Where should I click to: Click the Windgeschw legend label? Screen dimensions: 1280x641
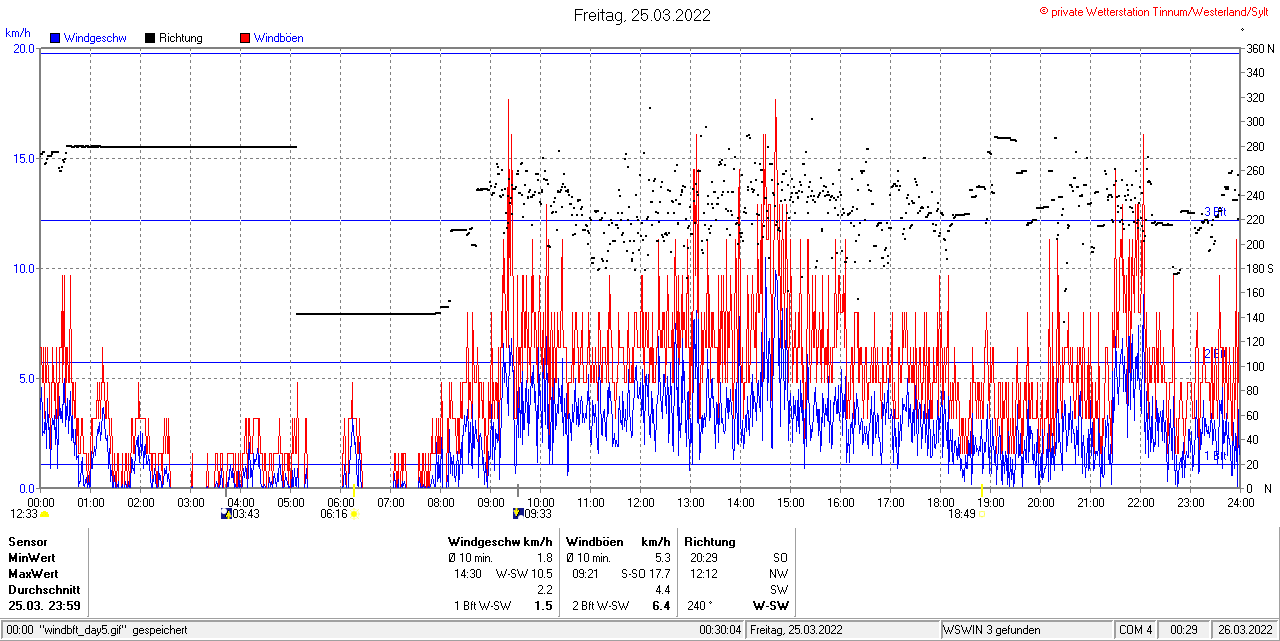[x=94, y=38]
